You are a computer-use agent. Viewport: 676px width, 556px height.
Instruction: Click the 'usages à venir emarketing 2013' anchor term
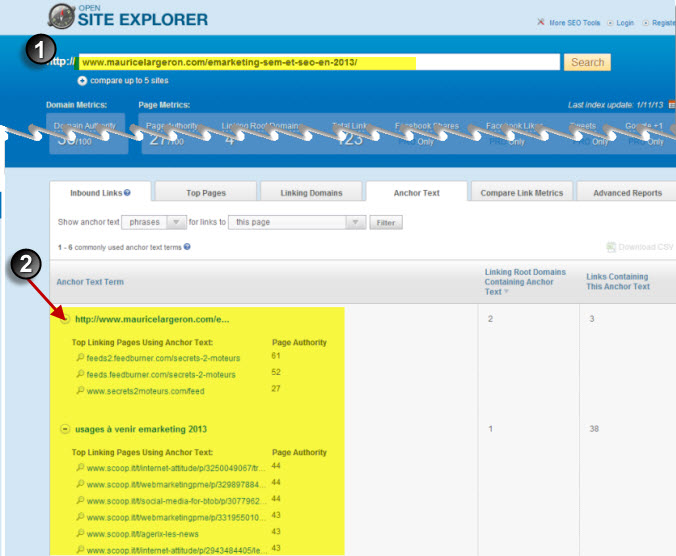(141, 429)
